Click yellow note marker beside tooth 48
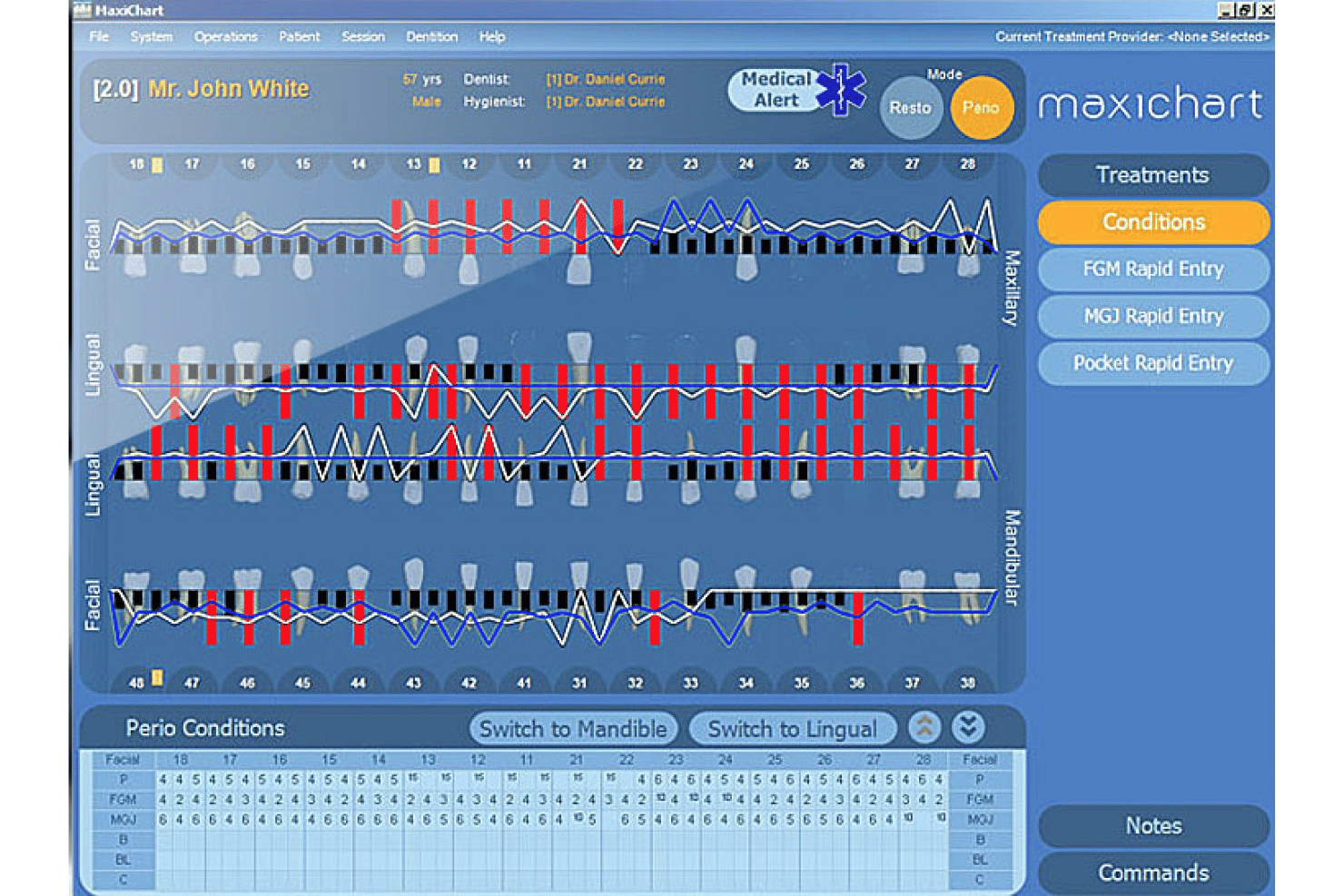Viewport: 1344px width, 896px height. click(x=157, y=677)
